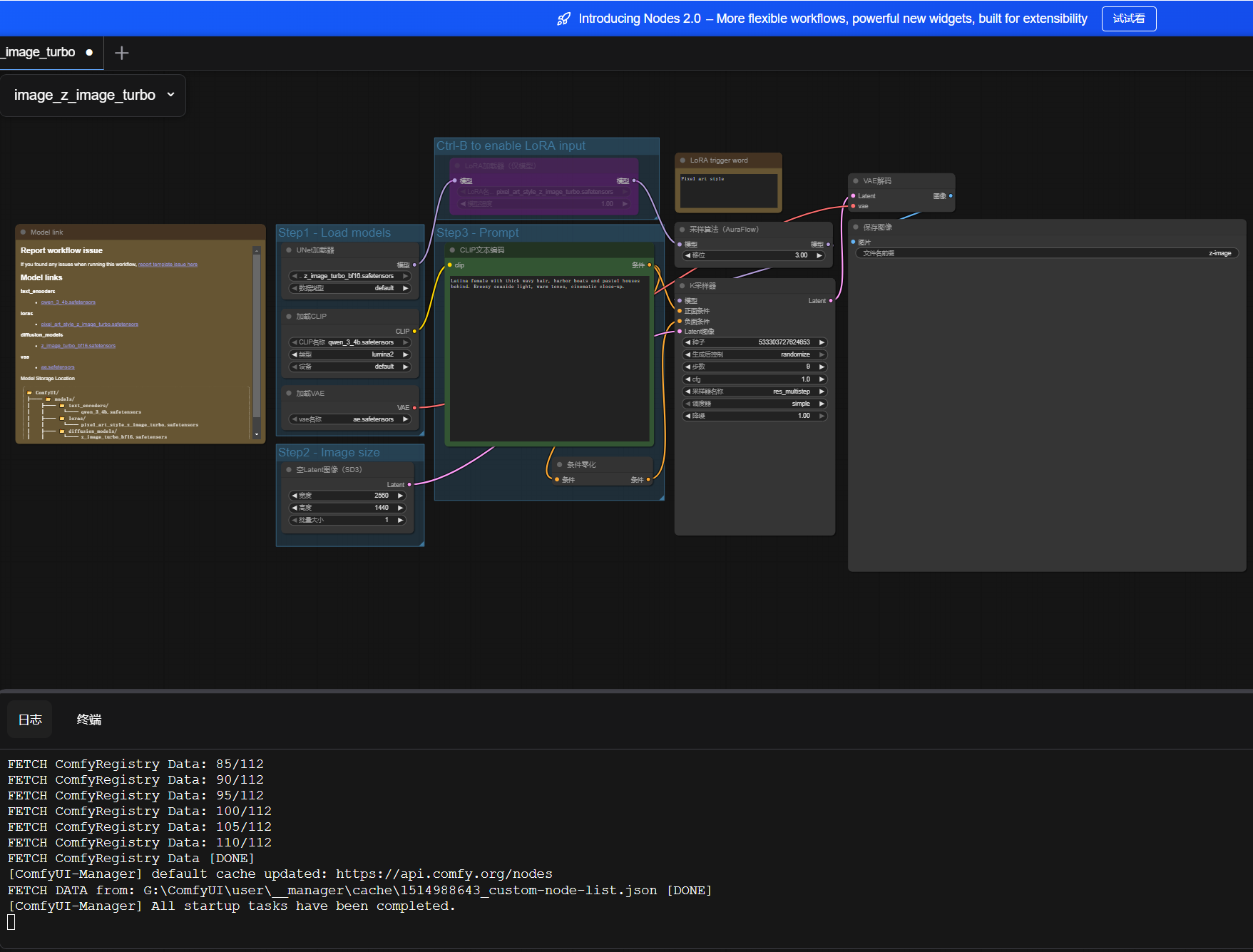
Task: Click the rocket icon in the Nodes 2.0 banner
Action: (x=563, y=19)
